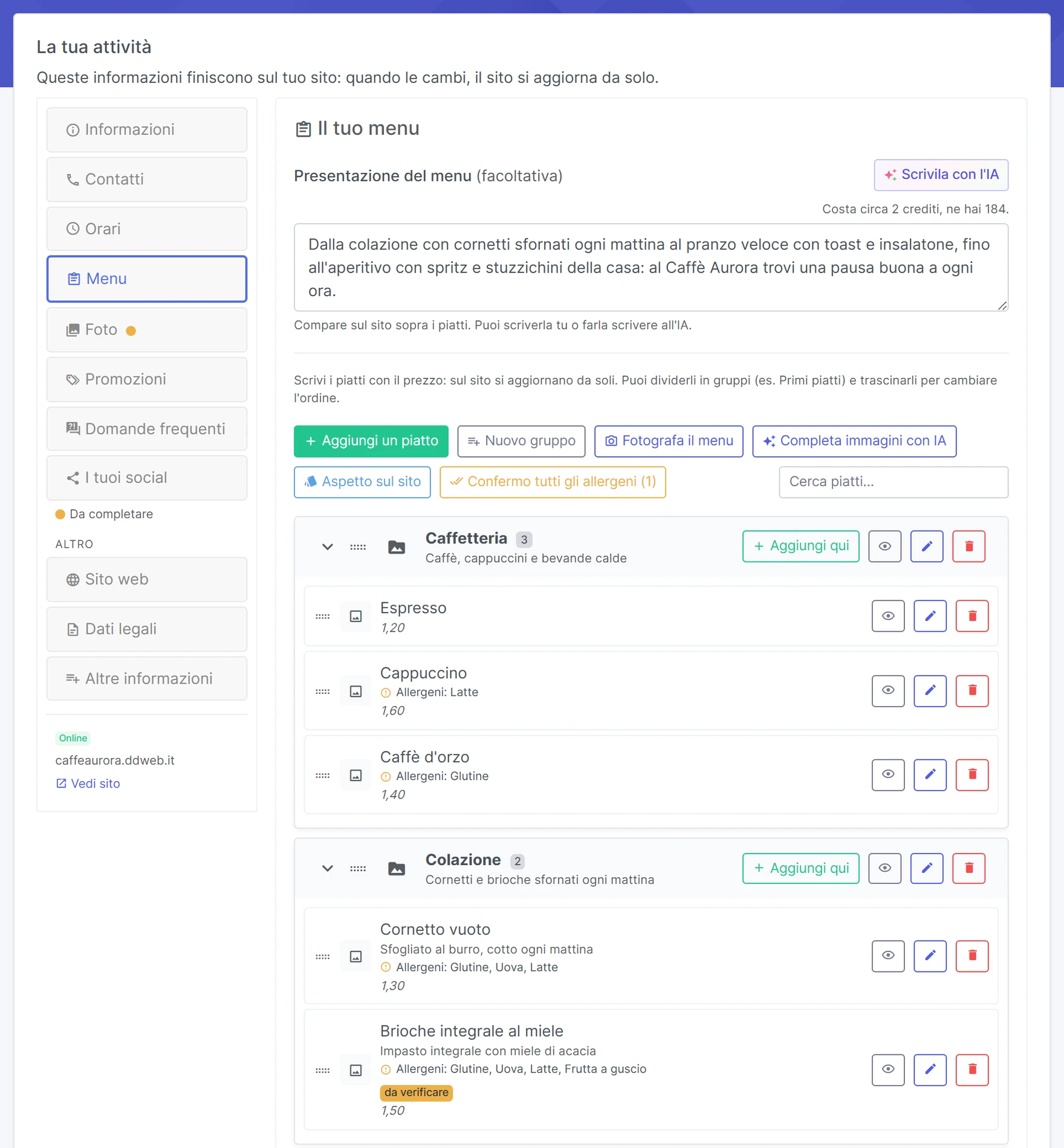Screen dimensions: 1064x1148
Task: Open the Promozioni section
Action: [147, 380]
